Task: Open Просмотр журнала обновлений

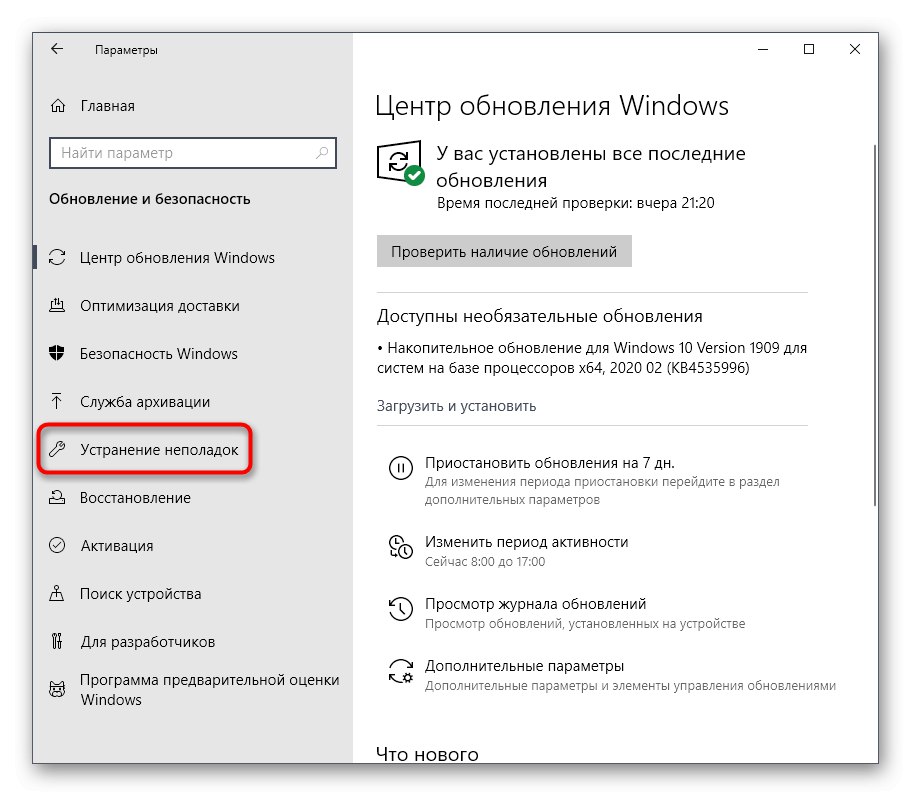Action: [535, 604]
